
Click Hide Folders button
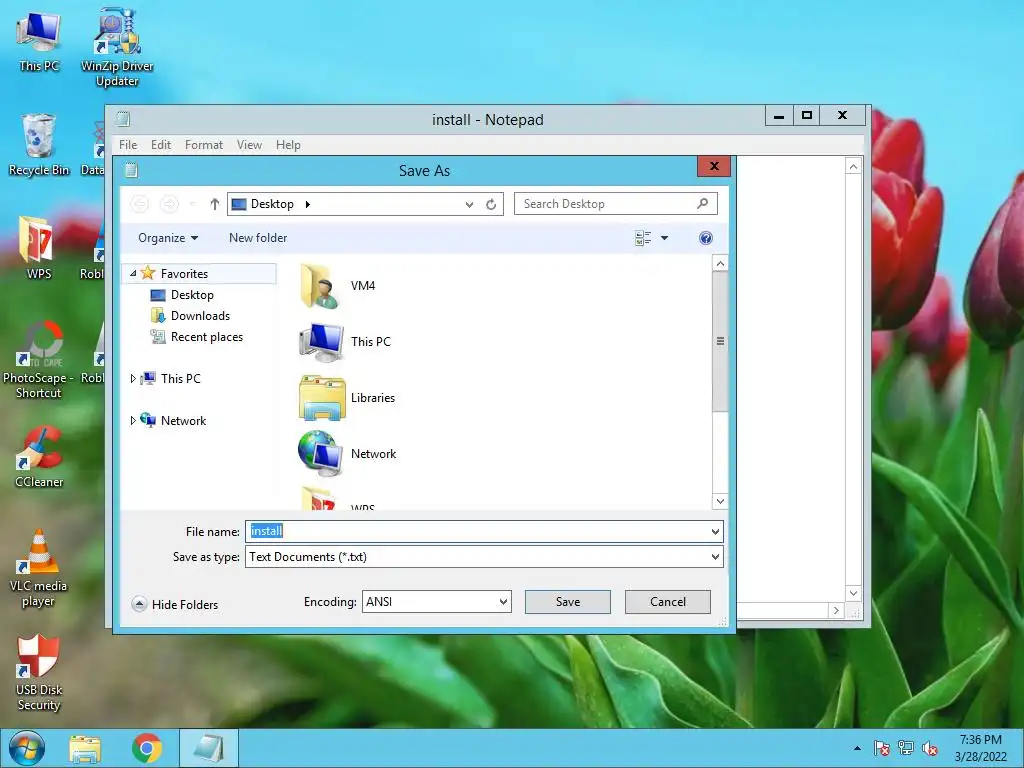[x=174, y=605]
